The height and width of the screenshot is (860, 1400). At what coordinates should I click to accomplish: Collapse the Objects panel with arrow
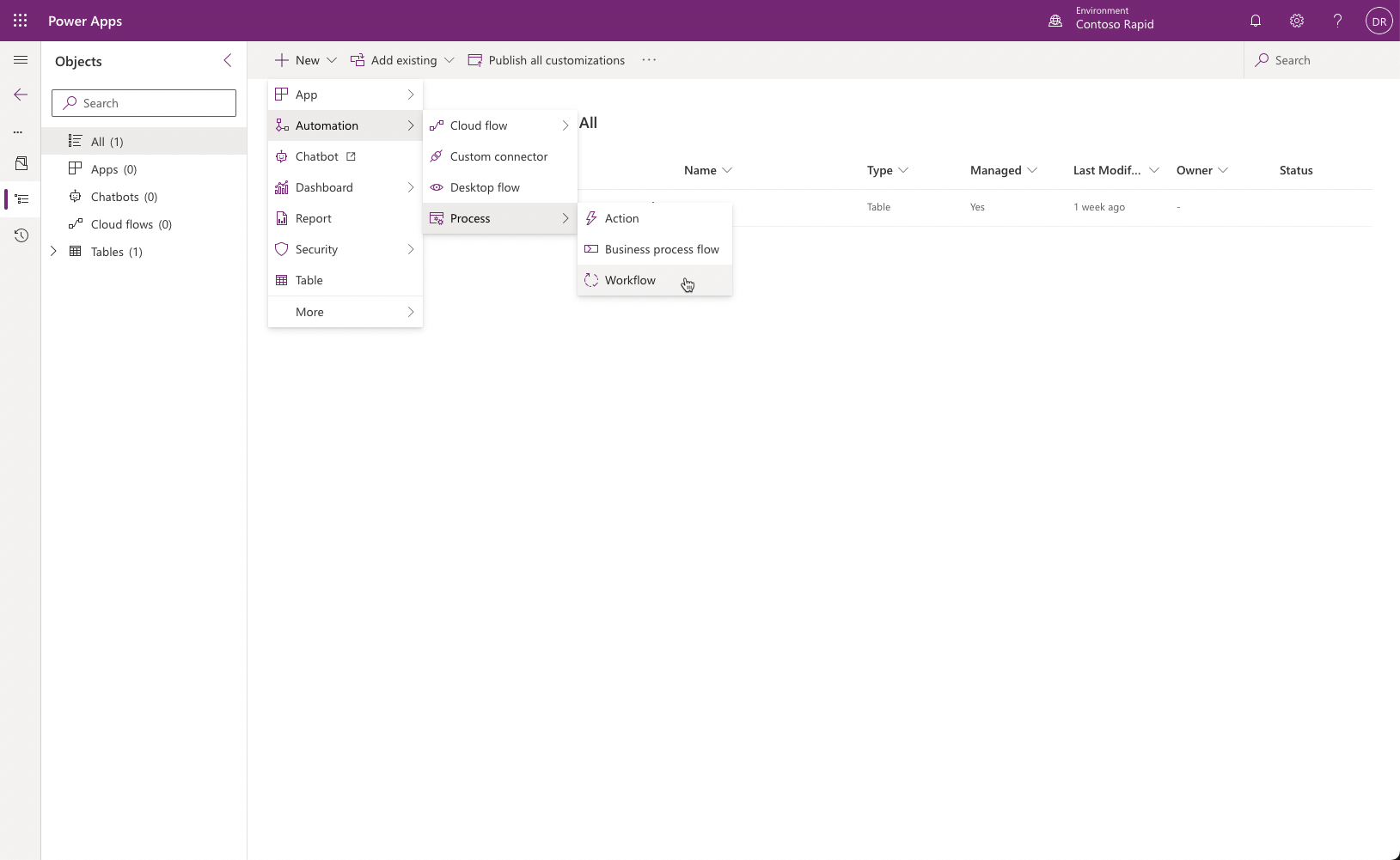pos(227,60)
